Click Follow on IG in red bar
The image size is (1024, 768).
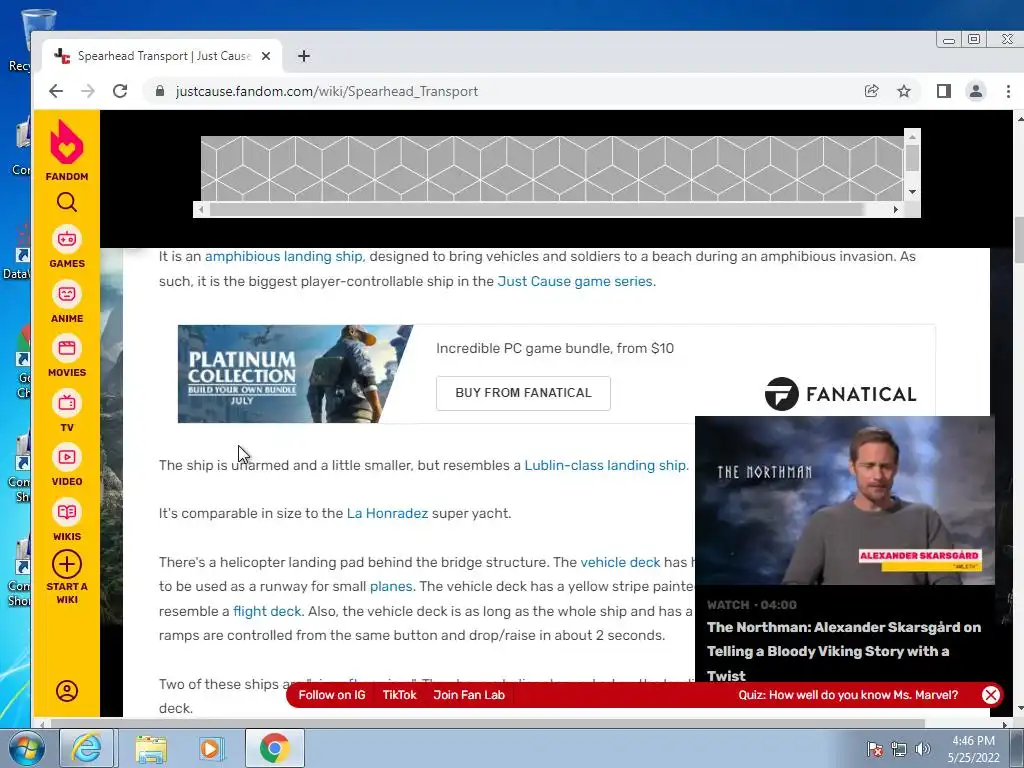click(x=332, y=695)
